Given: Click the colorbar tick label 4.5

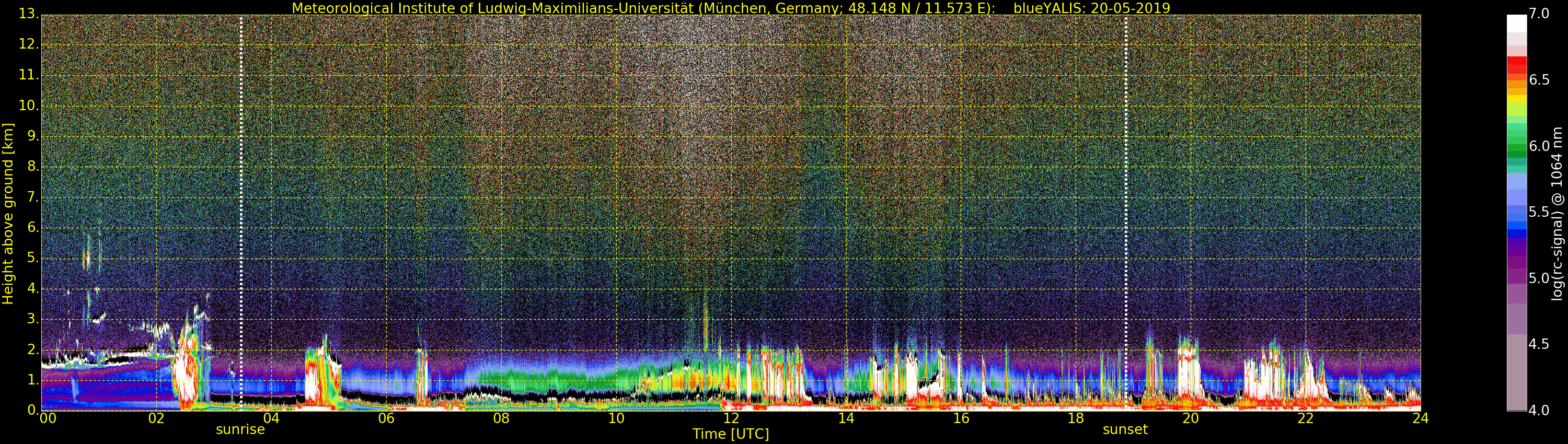Looking at the screenshot, I should point(1539,344).
